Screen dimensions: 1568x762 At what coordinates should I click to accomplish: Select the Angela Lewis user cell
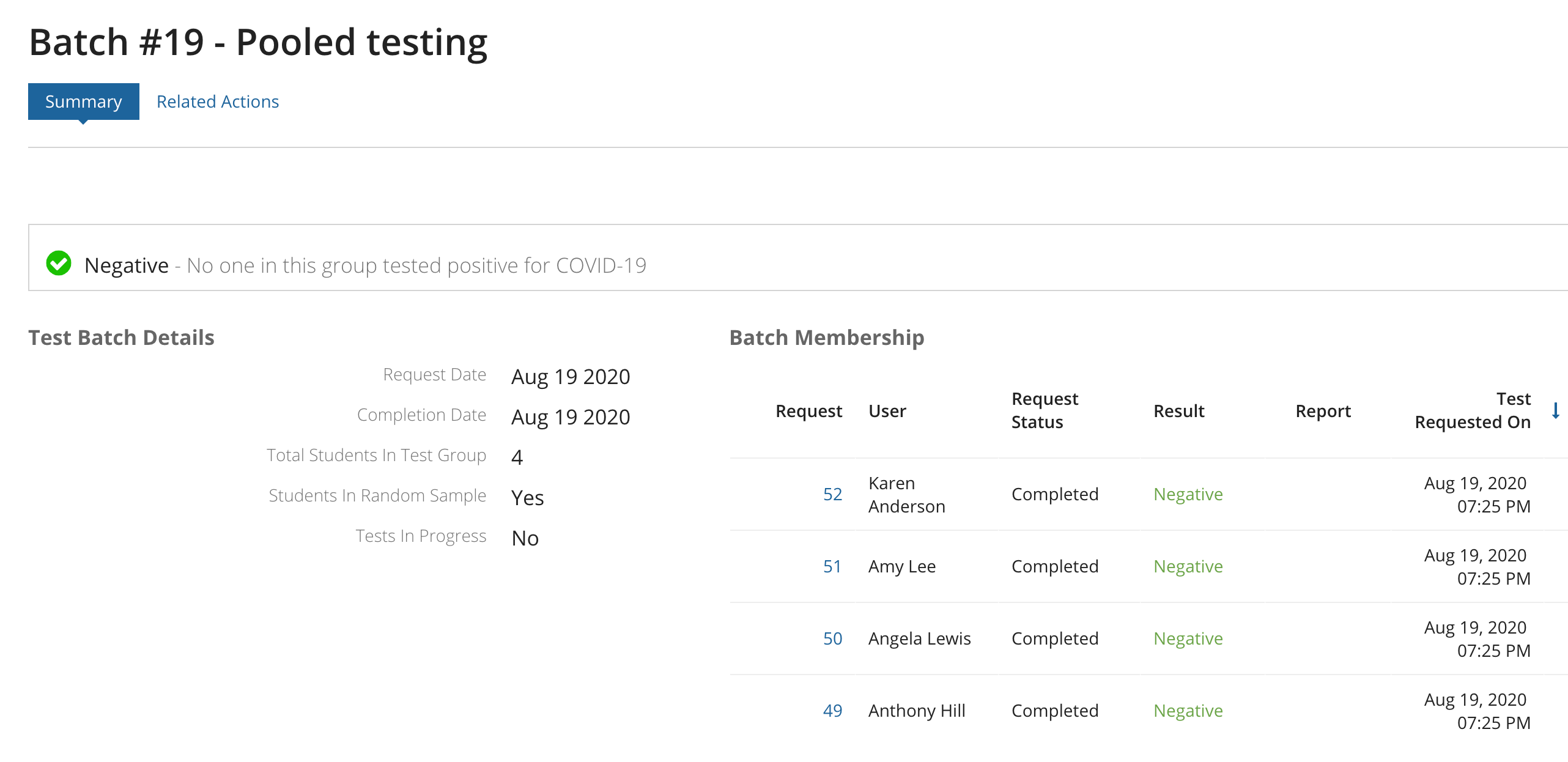[x=920, y=638]
